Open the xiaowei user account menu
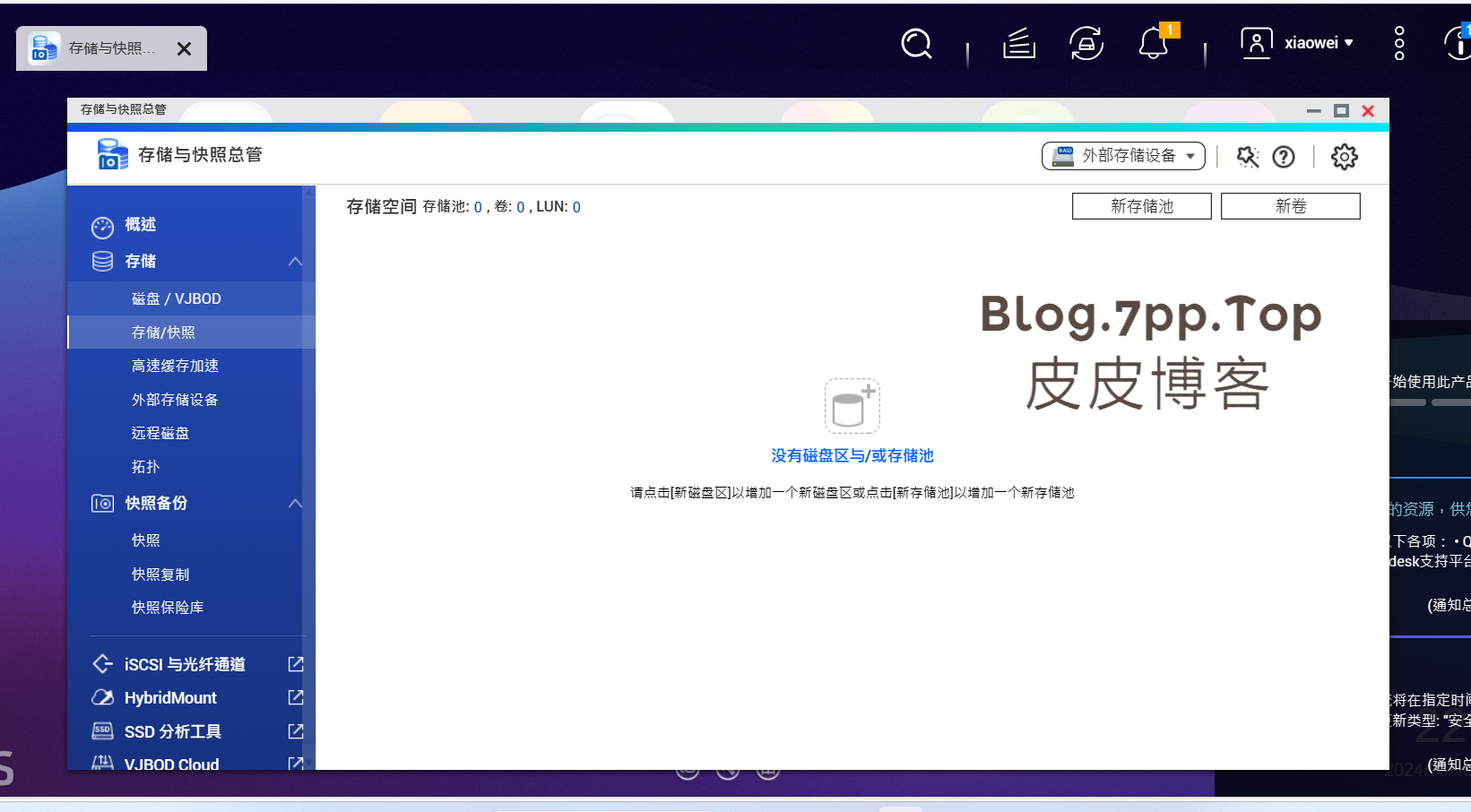Screen dimensions: 1471x812 coord(1296,43)
